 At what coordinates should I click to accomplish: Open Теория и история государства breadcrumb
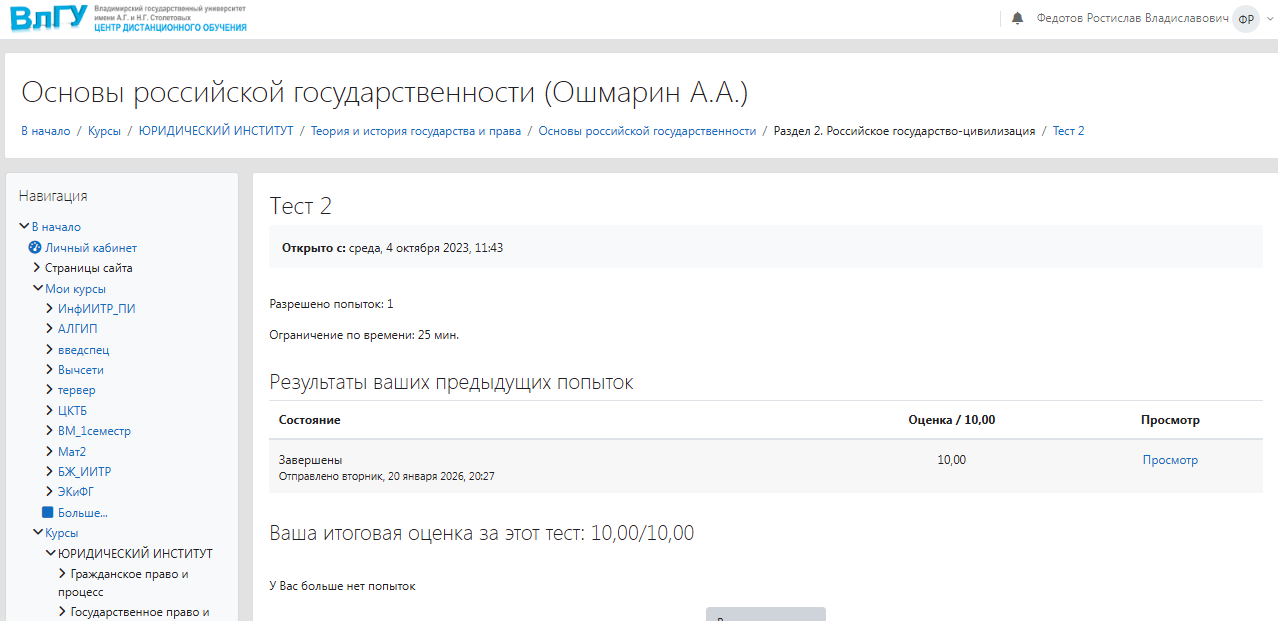[x=415, y=131]
